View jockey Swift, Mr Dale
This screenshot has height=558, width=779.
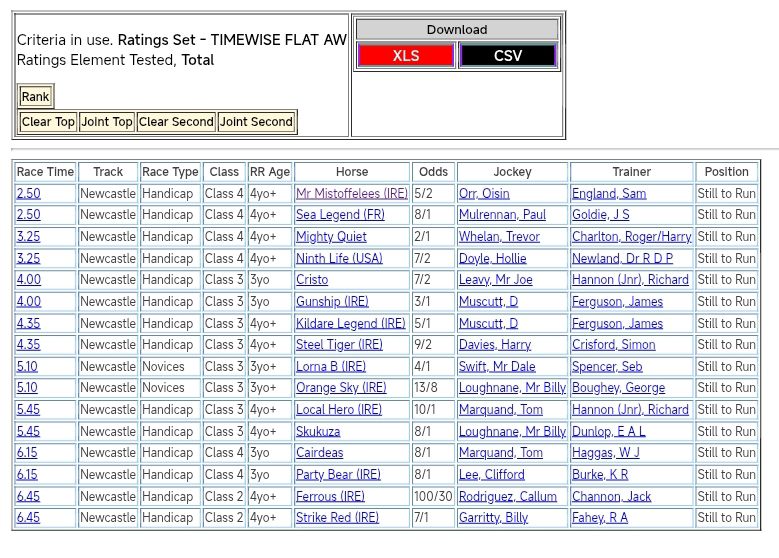497,367
